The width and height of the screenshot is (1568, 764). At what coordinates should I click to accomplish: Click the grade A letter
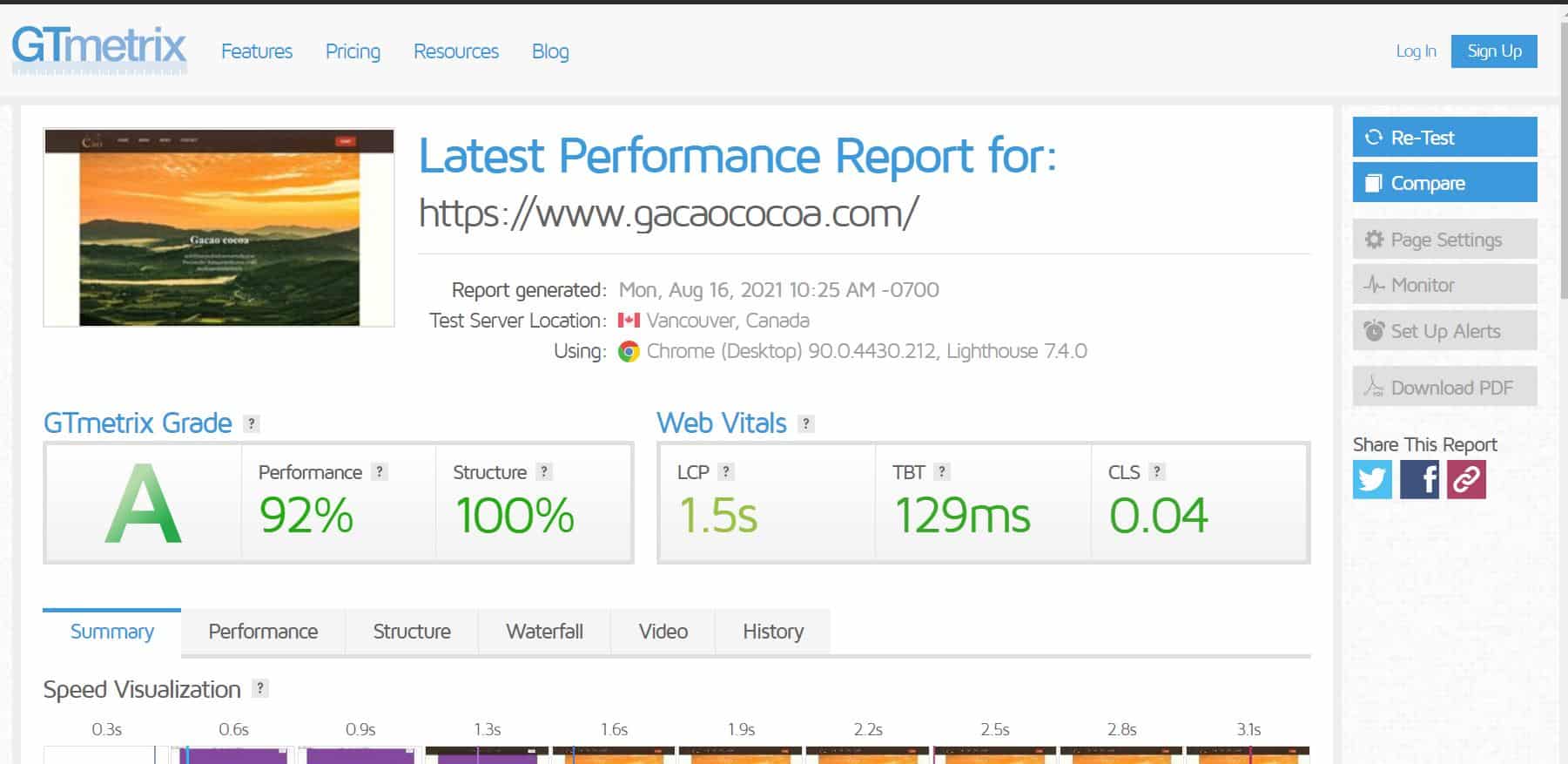click(143, 504)
